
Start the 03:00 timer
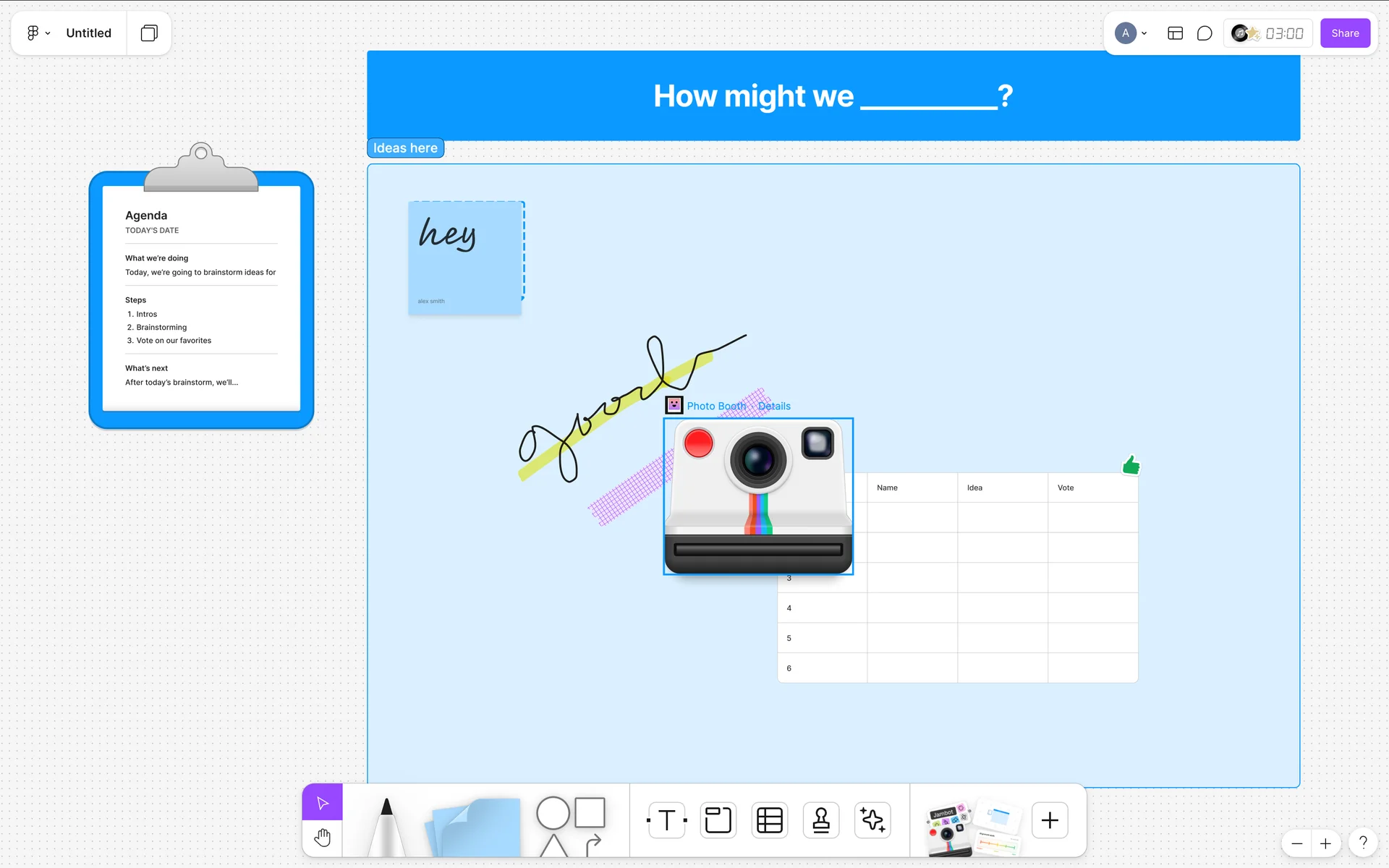click(x=1284, y=33)
